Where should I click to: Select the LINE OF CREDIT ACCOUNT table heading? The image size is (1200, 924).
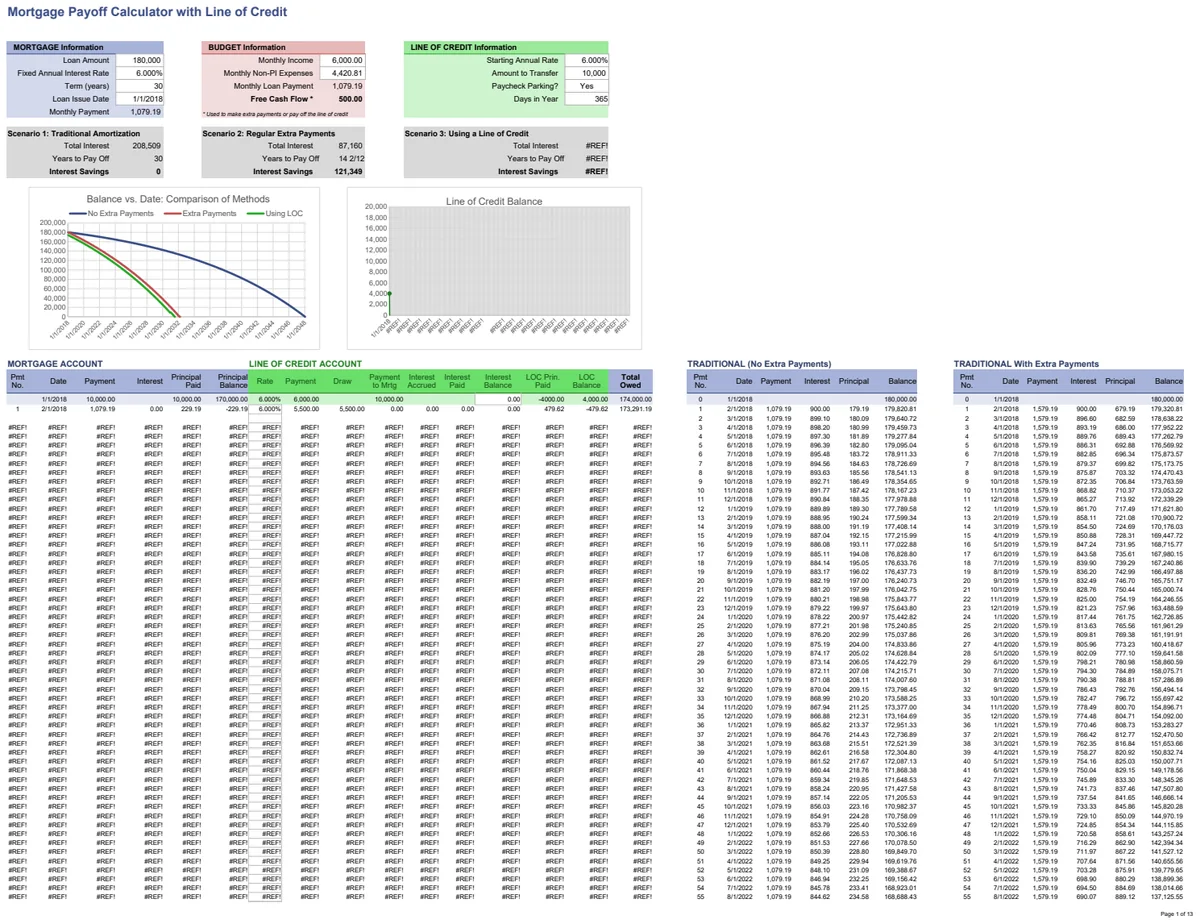[305, 363]
